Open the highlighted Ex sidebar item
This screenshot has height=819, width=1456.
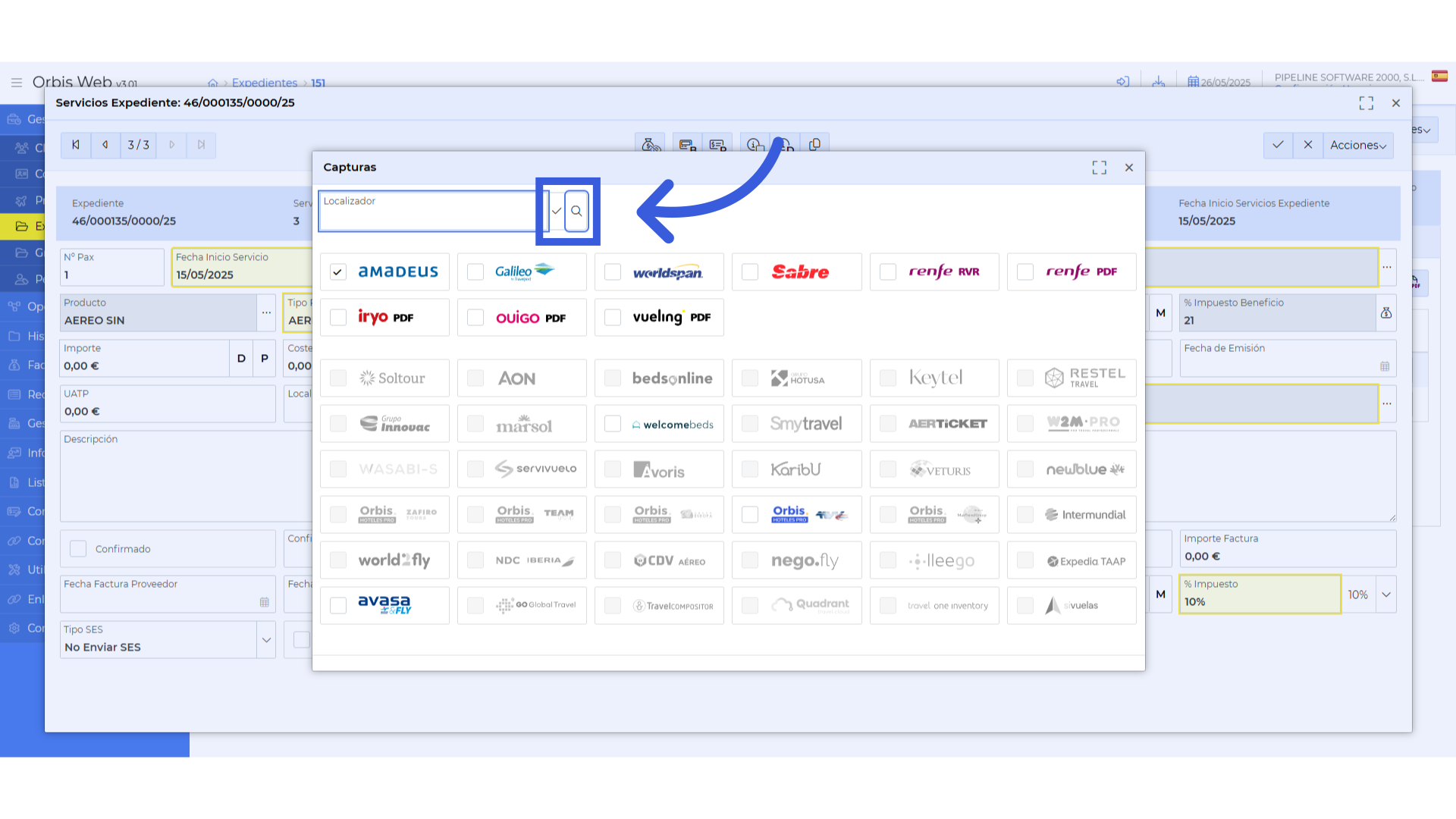click(21, 226)
